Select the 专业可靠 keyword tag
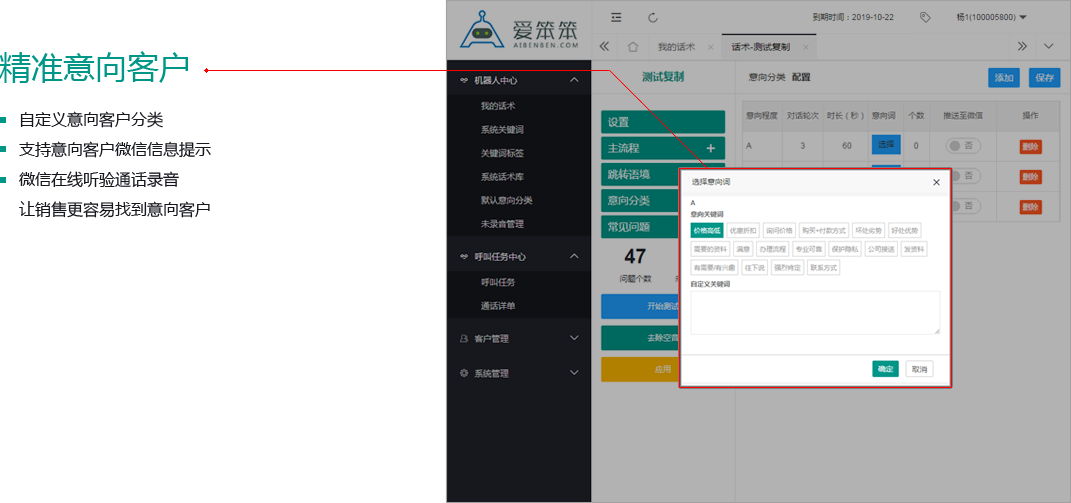Image resolution: width=1071 pixels, height=503 pixels. (x=809, y=249)
